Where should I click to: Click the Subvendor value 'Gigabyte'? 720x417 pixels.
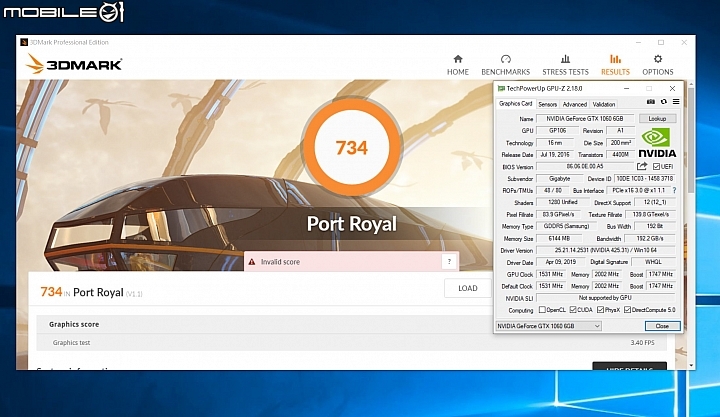coord(559,178)
